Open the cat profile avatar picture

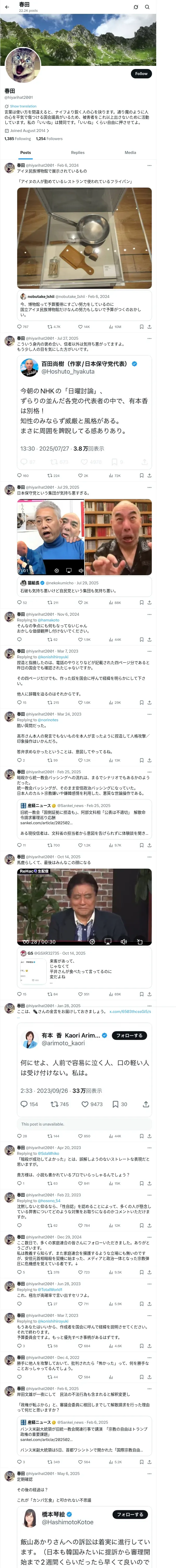pyautogui.click(x=23, y=65)
